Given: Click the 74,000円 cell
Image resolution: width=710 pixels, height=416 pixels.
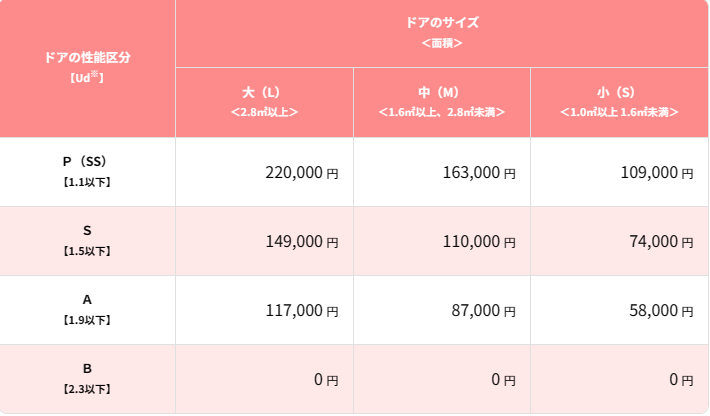Looking at the screenshot, I should pyautogui.click(x=619, y=241).
